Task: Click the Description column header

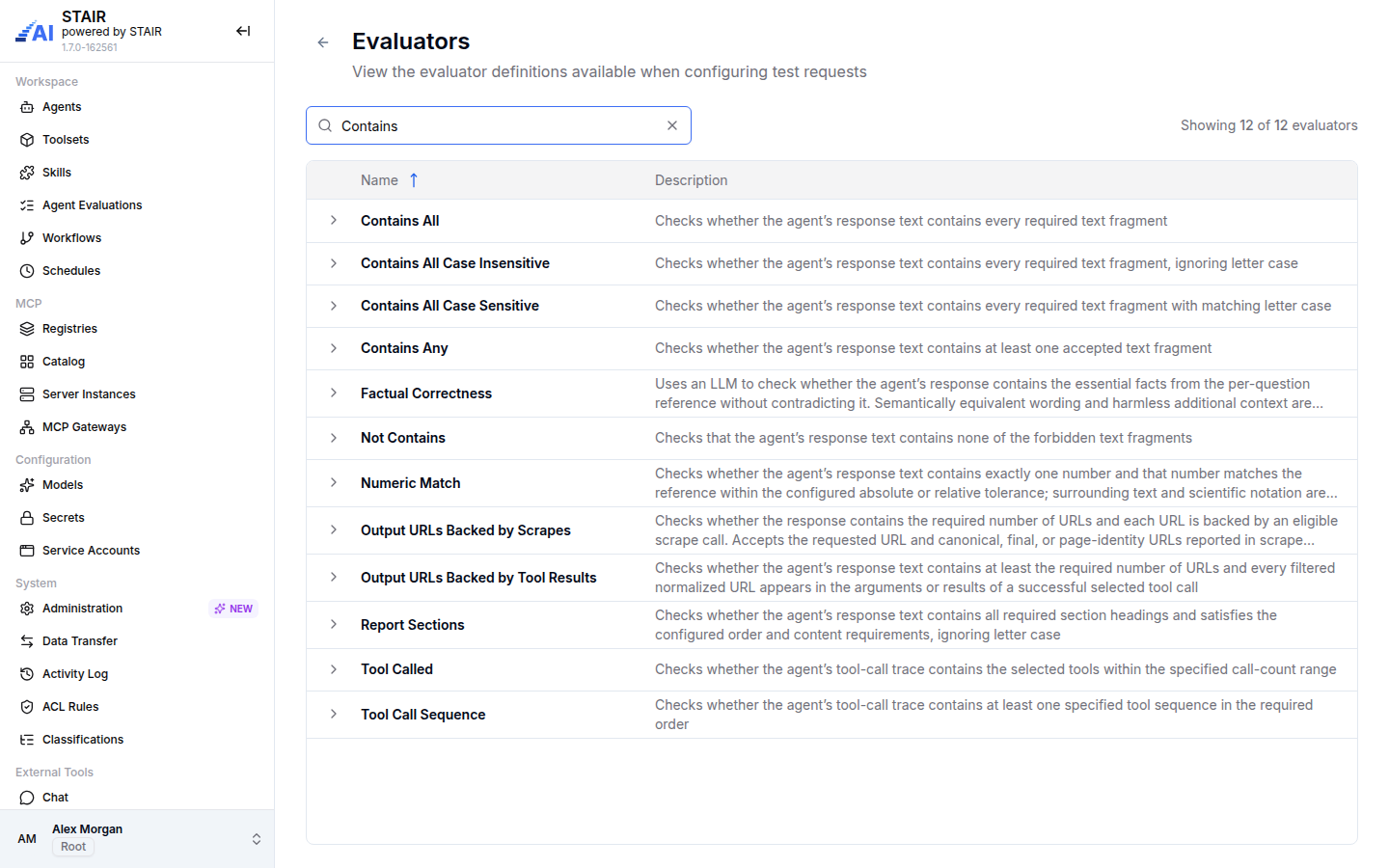Action: [x=692, y=180]
